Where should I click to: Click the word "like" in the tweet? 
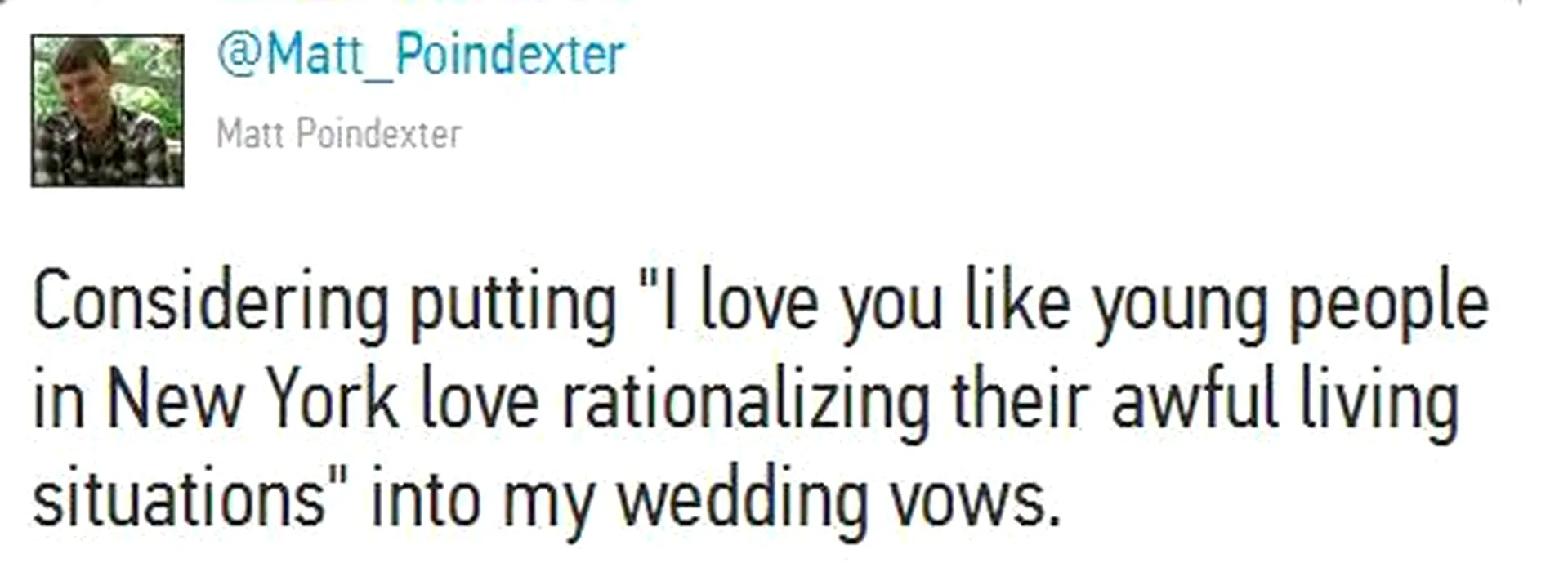click(1017, 305)
